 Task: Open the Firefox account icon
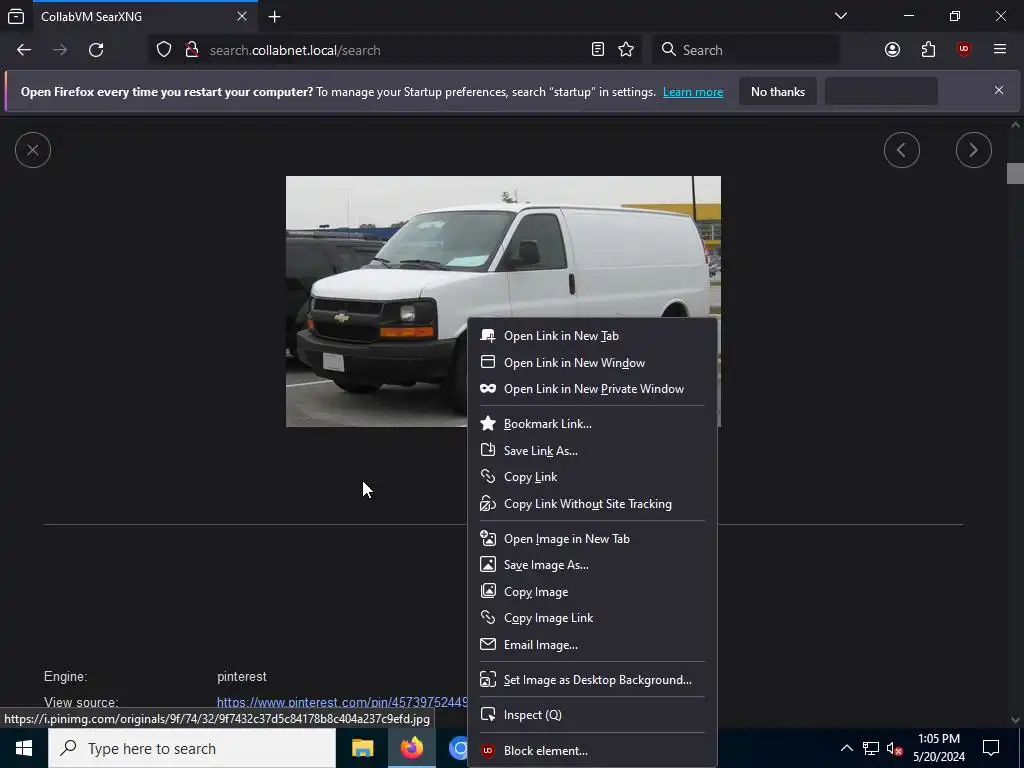(892, 50)
